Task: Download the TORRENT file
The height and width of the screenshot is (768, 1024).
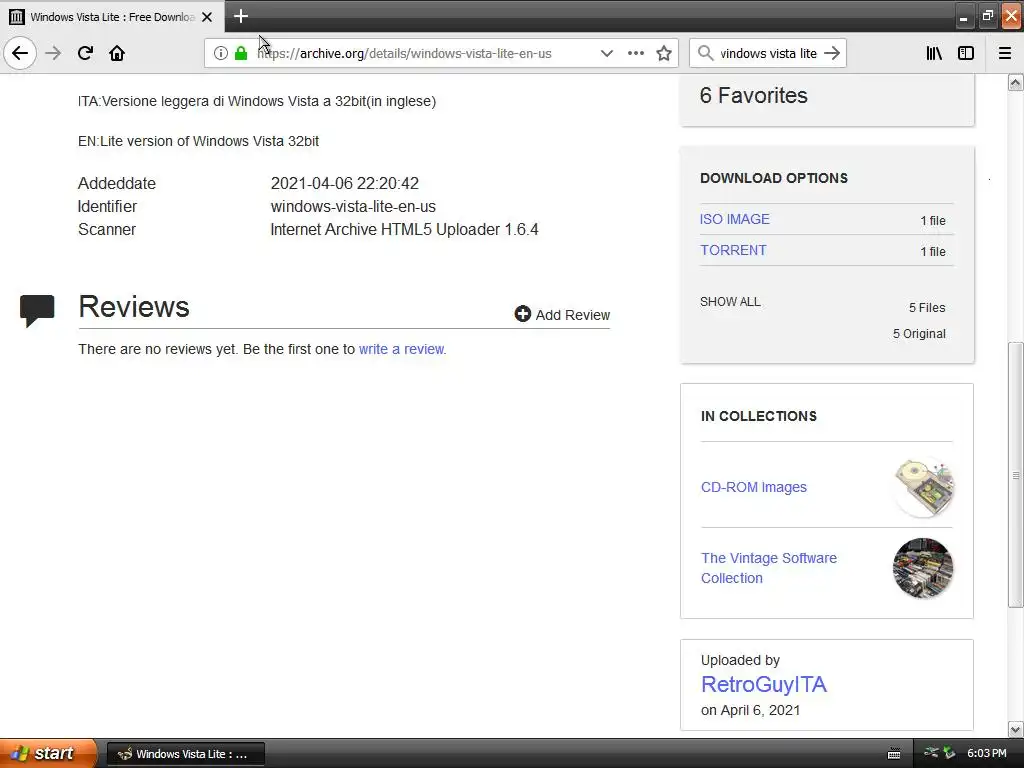Action: coord(733,250)
